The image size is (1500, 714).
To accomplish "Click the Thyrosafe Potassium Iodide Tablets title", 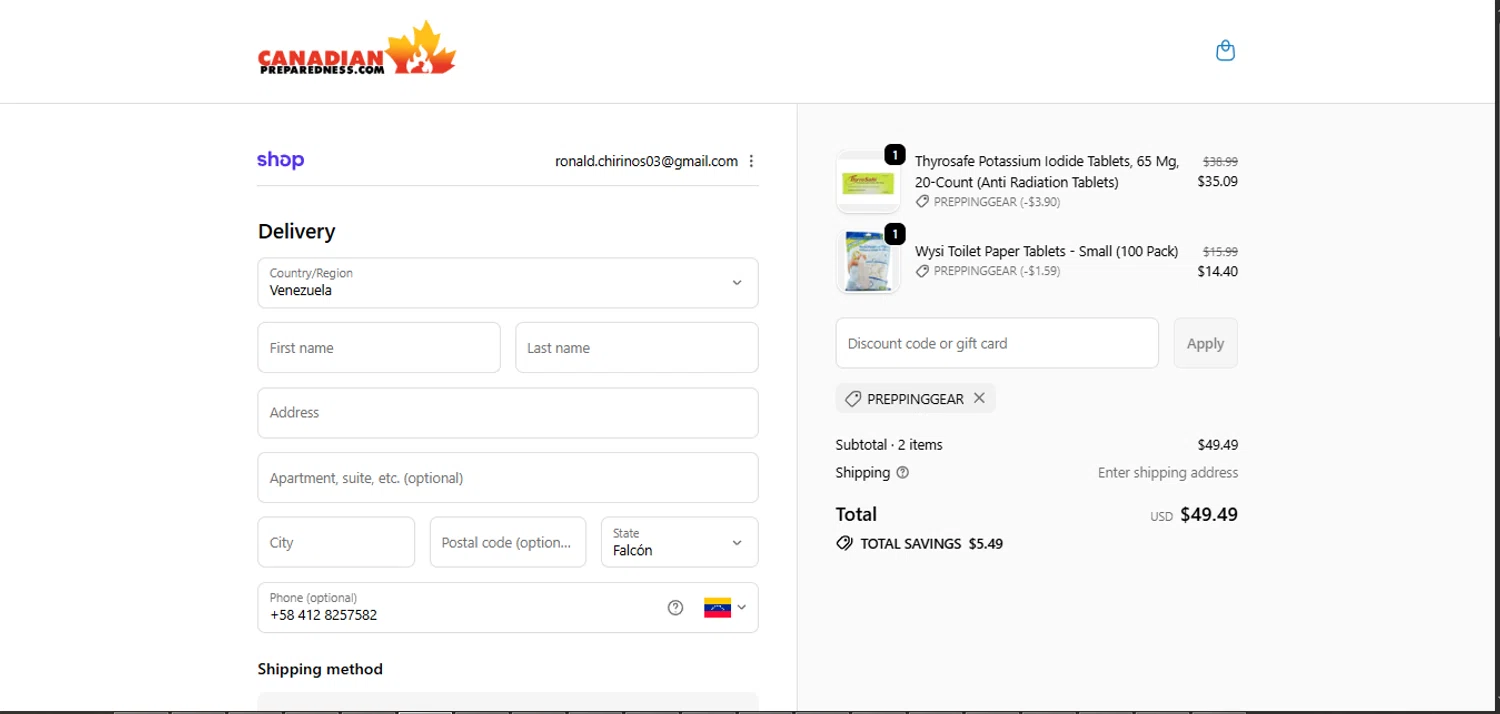I will tap(1047, 172).
